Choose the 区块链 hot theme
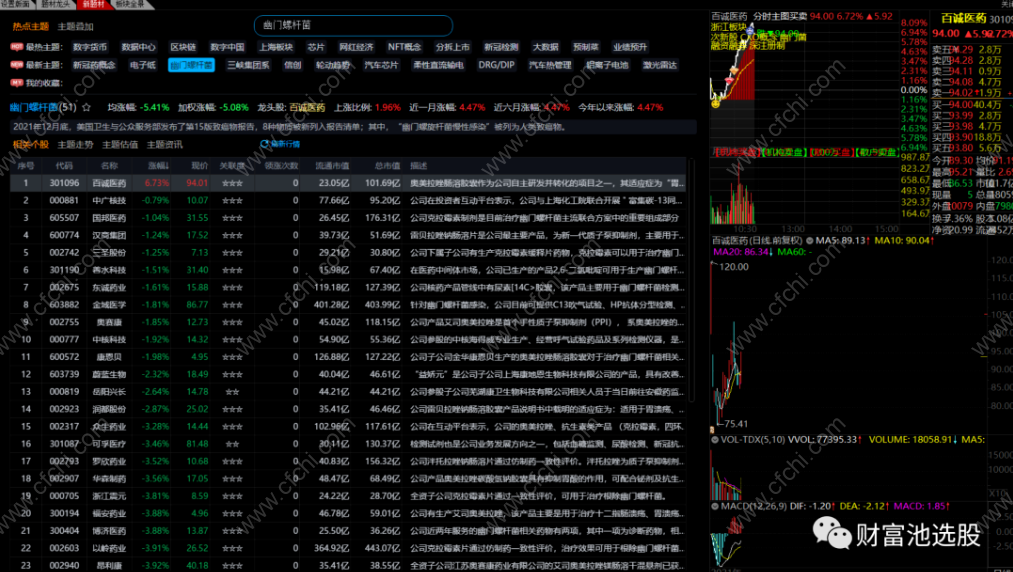The image size is (1013, 572). tap(183, 47)
